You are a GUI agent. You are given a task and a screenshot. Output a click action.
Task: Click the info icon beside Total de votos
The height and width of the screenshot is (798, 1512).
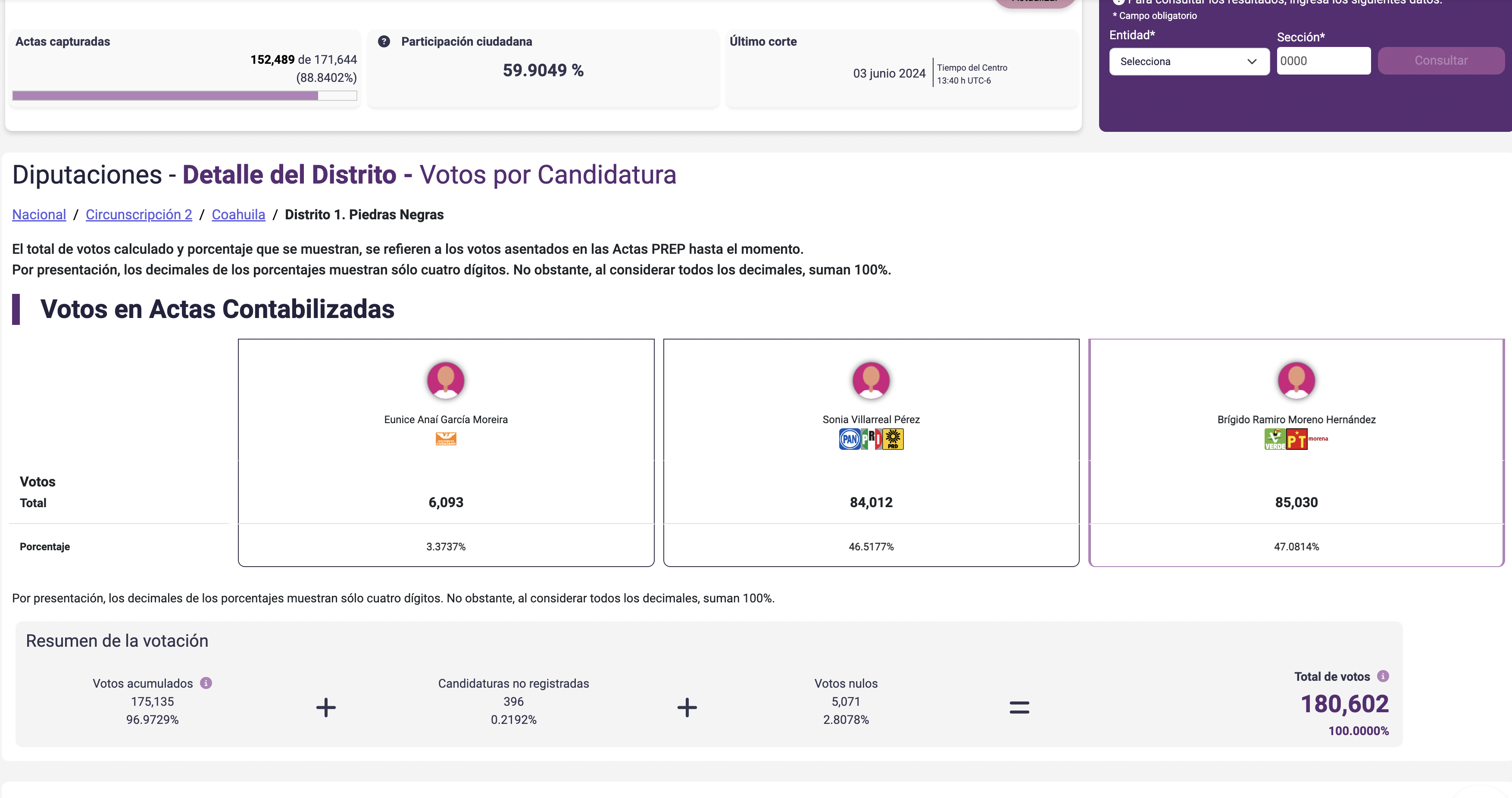pos(1383,676)
